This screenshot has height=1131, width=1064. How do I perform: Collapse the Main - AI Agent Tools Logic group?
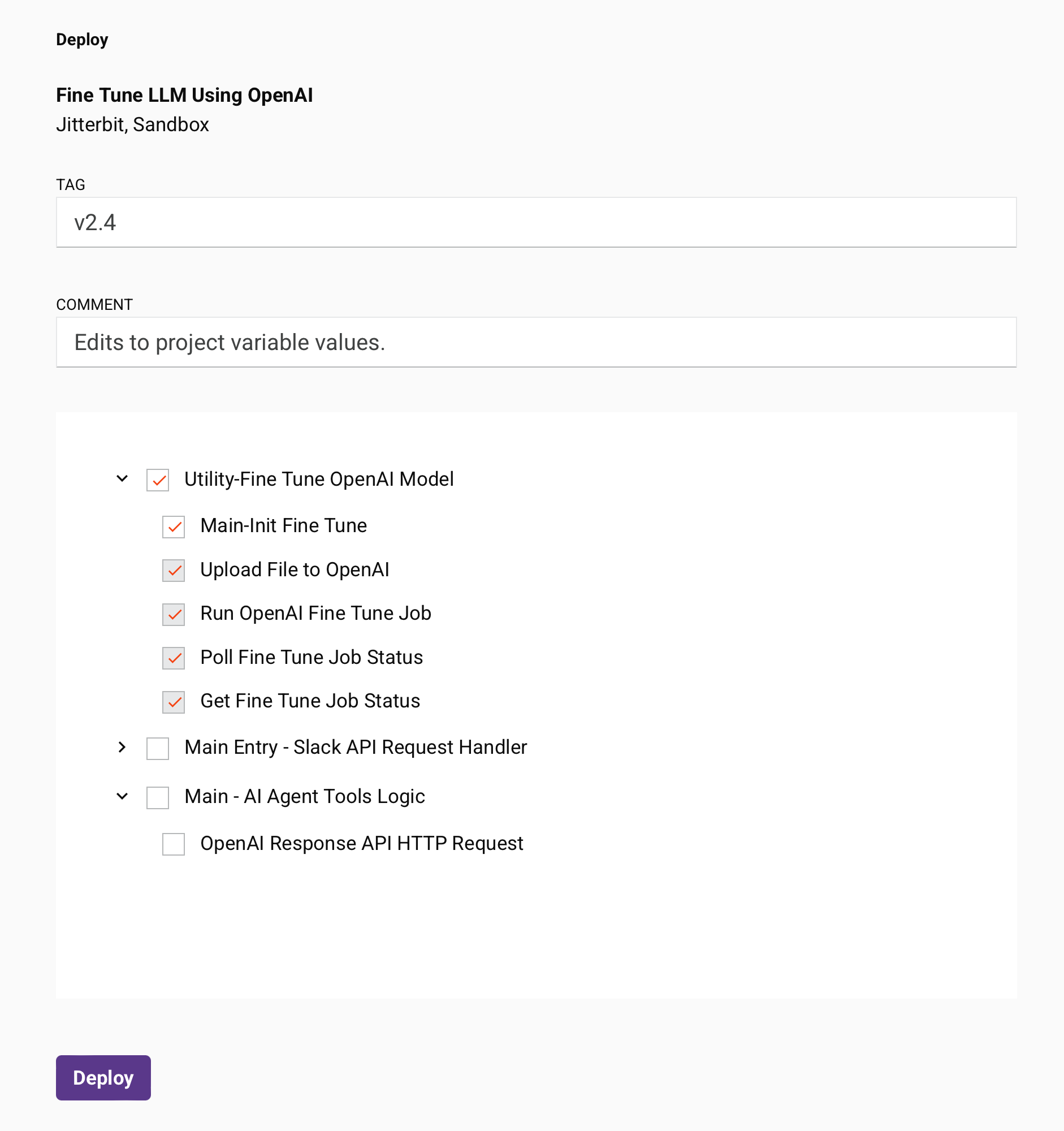tap(122, 796)
